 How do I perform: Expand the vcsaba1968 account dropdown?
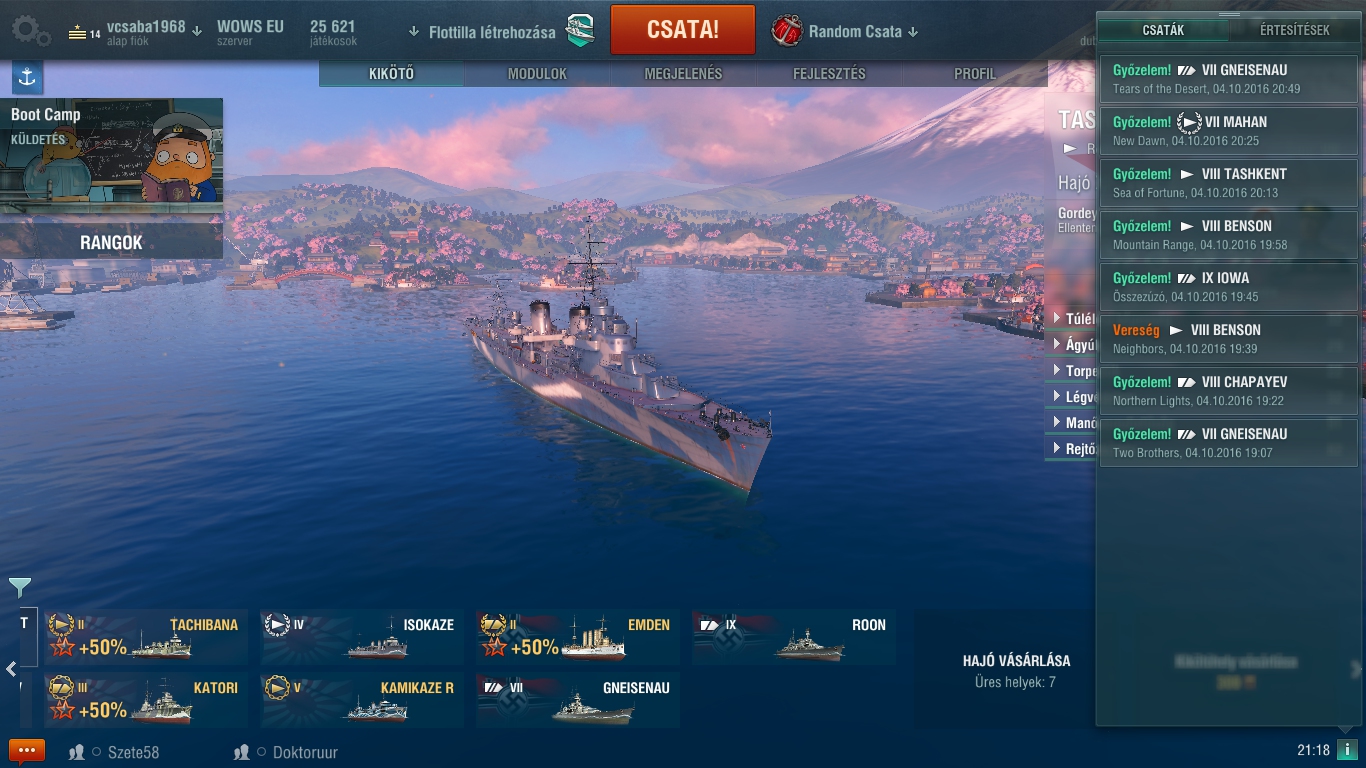click(x=197, y=31)
